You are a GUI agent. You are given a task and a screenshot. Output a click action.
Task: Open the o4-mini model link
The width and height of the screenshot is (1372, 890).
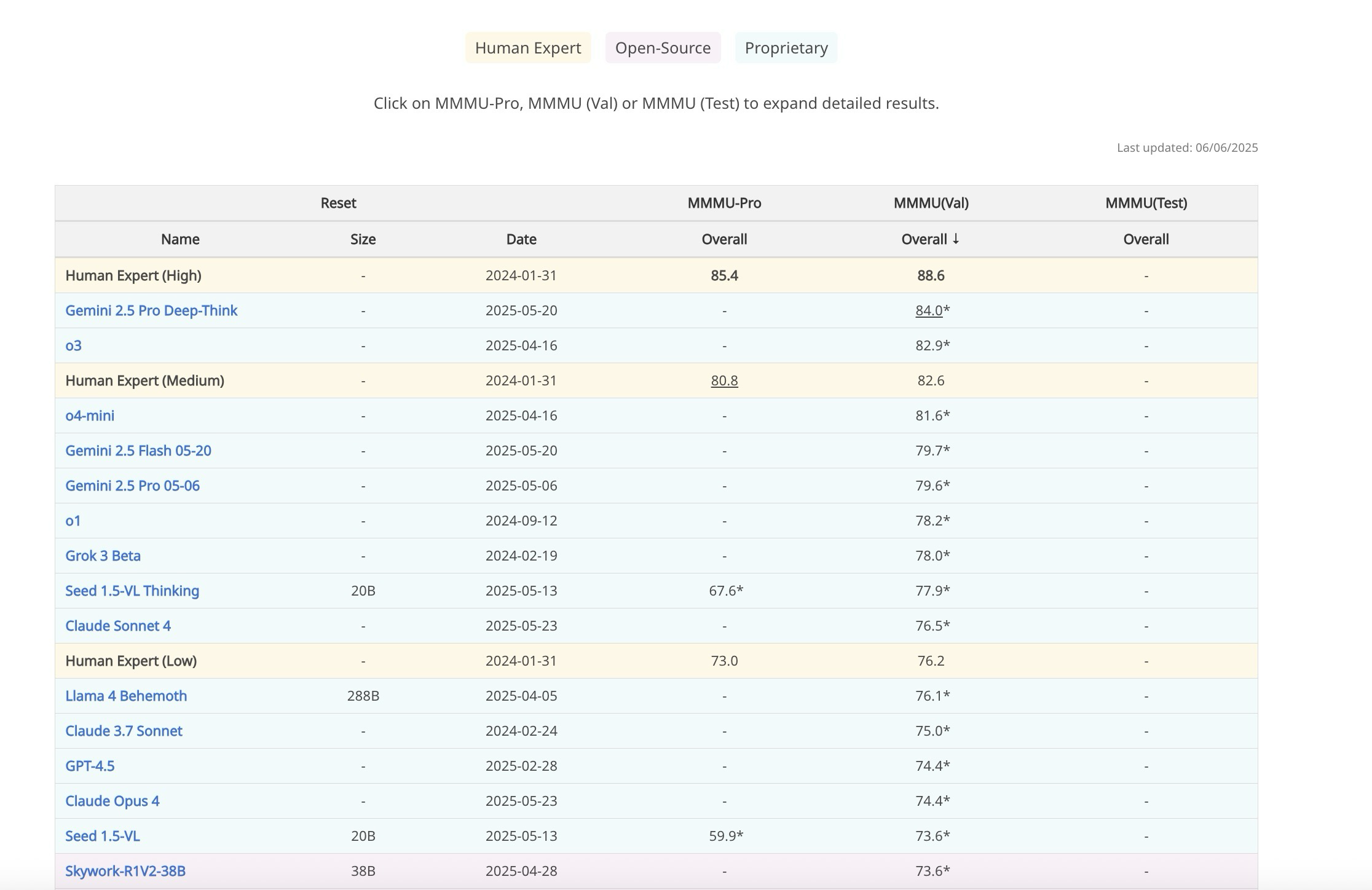(x=90, y=415)
